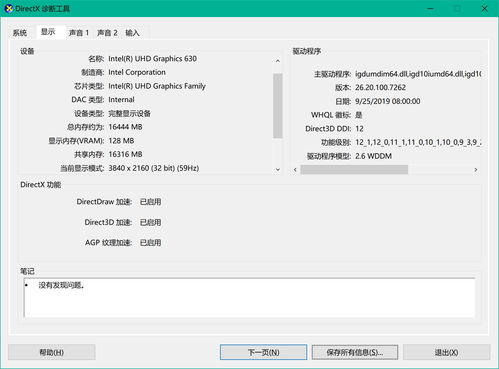Click 保存所有信息(S)... button
The image size is (499, 369).
tap(355, 352)
